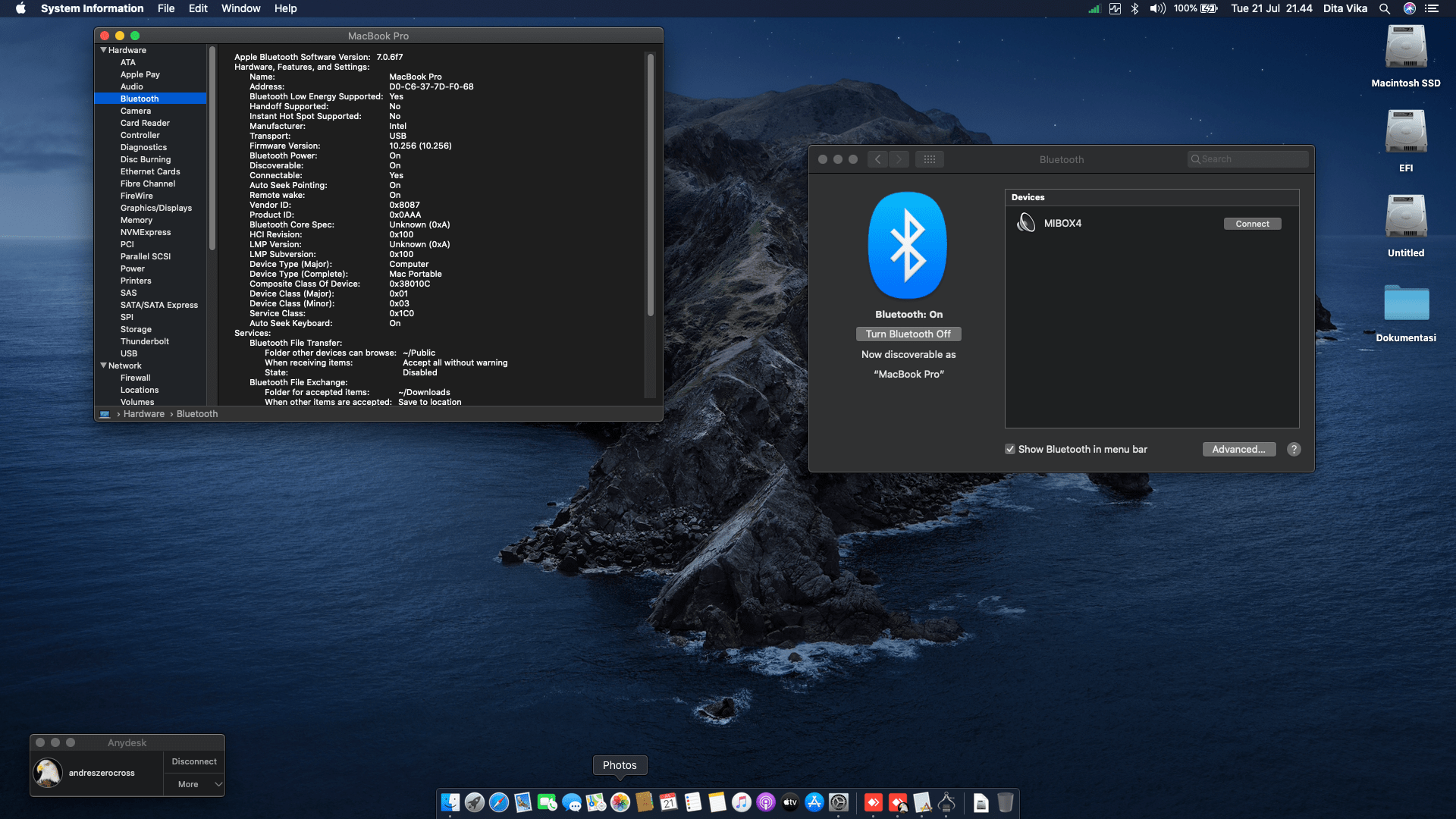Open Spotlight search in the menu bar
Viewport: 1456px width, 819px height.
coord(1385,8)
